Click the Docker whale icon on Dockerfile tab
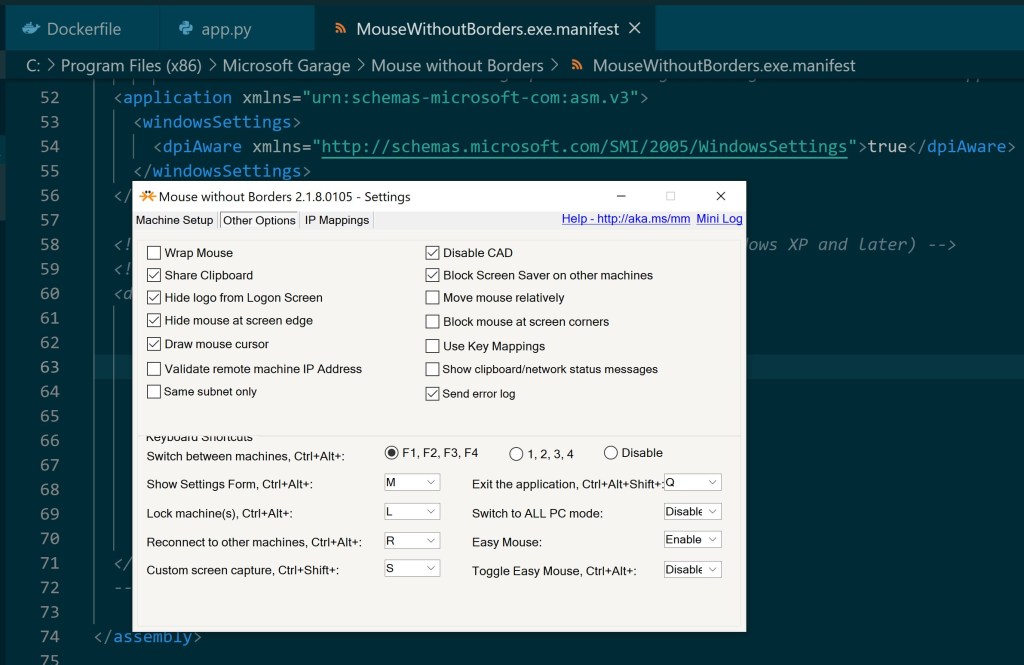This screenshot has width=1024, height=665. (x=29, y=29)
